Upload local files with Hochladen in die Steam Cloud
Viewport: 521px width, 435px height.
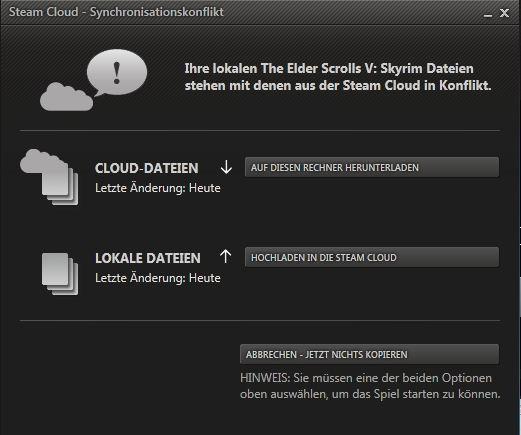[372, 257]
